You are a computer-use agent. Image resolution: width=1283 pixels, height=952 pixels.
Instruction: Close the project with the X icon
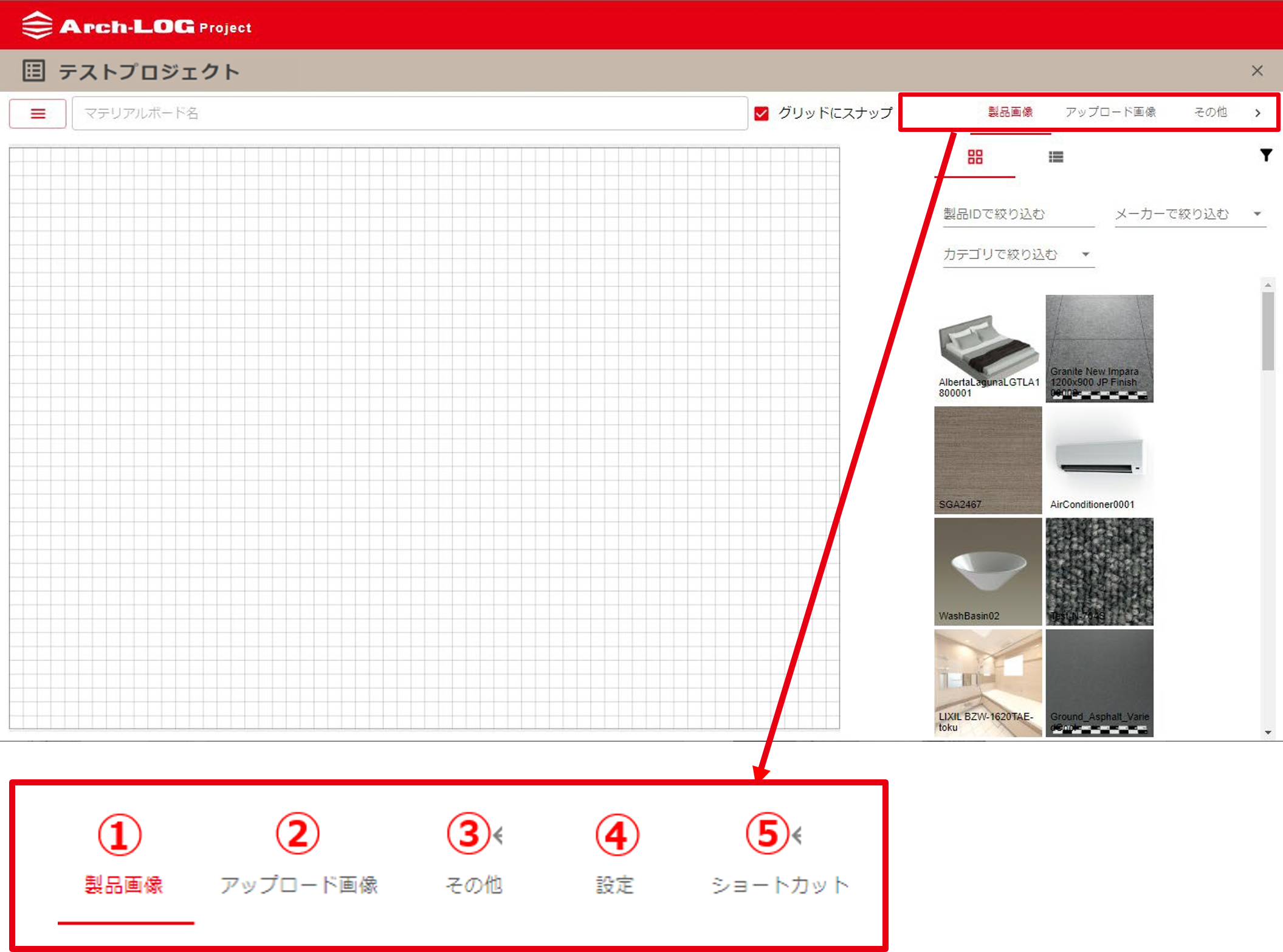(x=1257, y=71)
